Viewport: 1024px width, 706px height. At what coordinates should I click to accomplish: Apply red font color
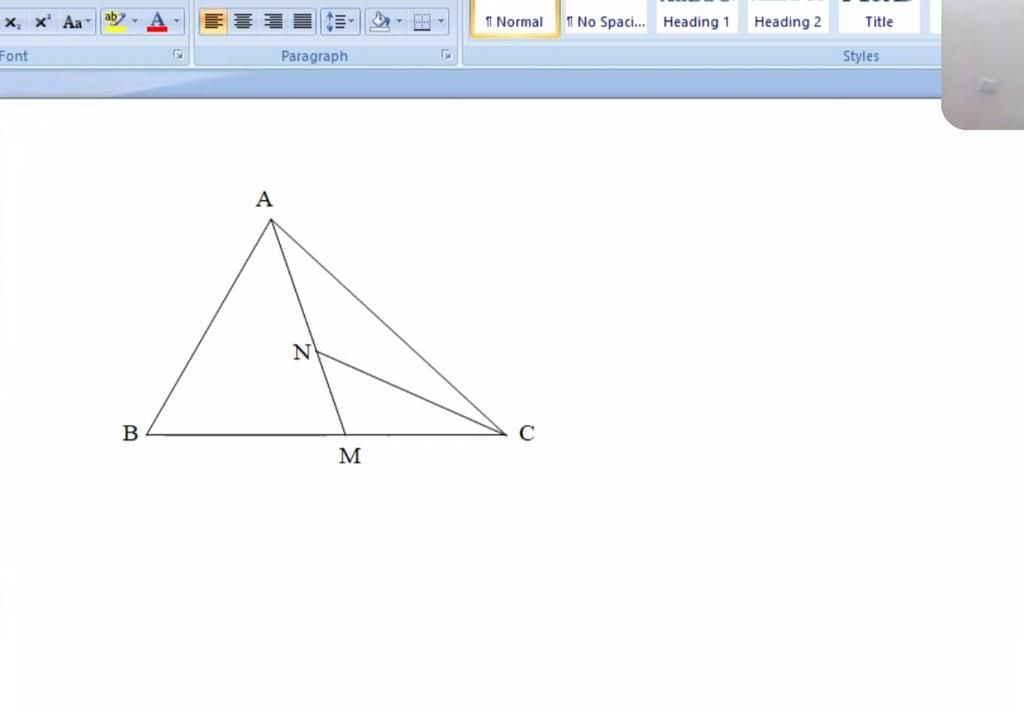point(157,22)
